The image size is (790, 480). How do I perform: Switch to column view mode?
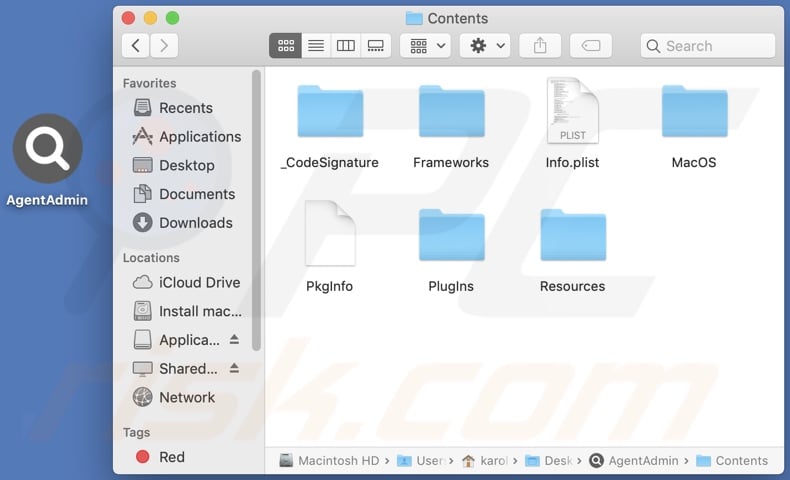(346, 46)
